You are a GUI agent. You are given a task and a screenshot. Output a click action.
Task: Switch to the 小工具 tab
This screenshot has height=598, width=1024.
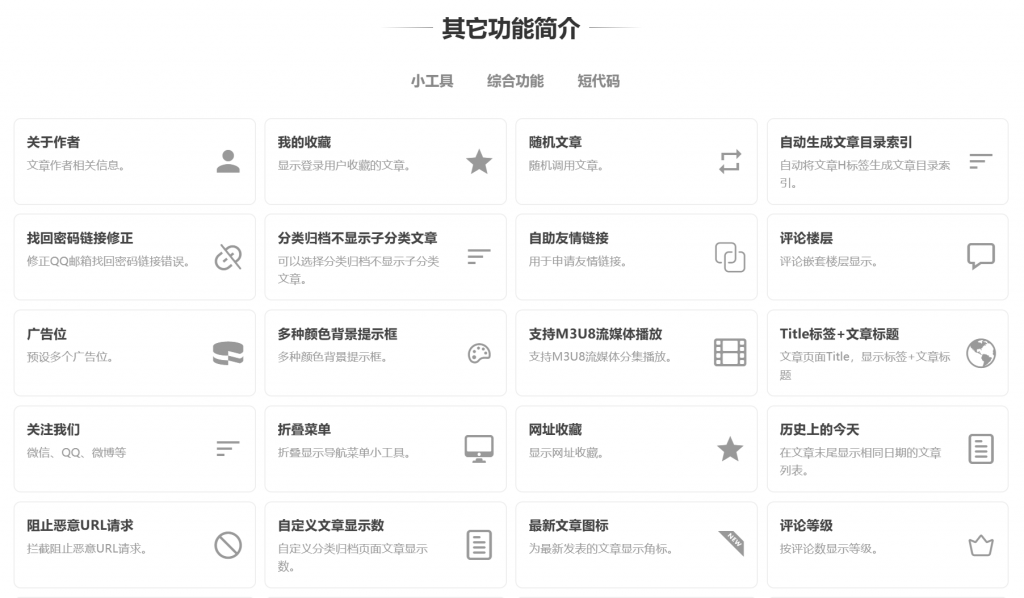point(432,81)
